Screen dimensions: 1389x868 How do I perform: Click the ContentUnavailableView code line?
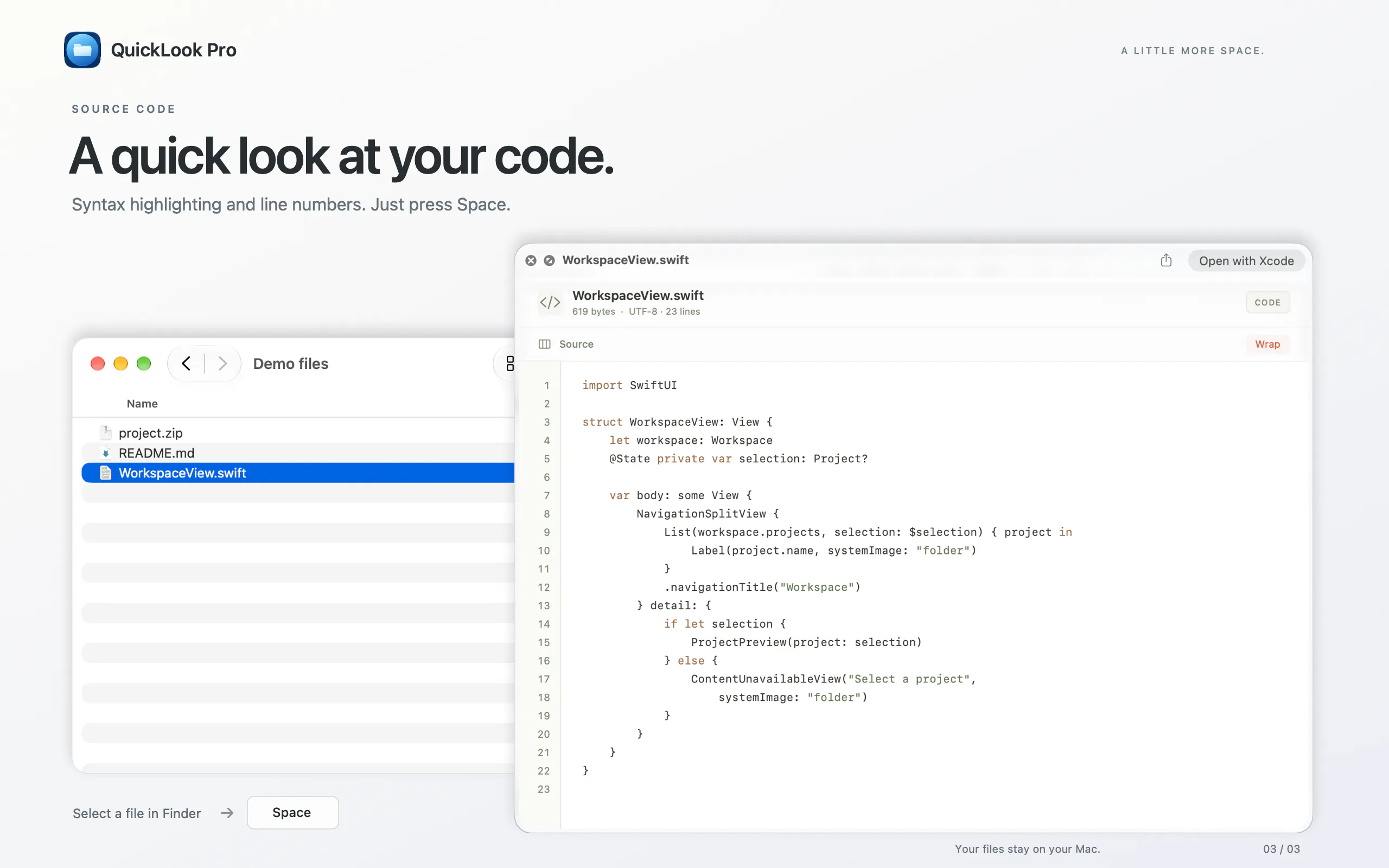pos(833,679)
